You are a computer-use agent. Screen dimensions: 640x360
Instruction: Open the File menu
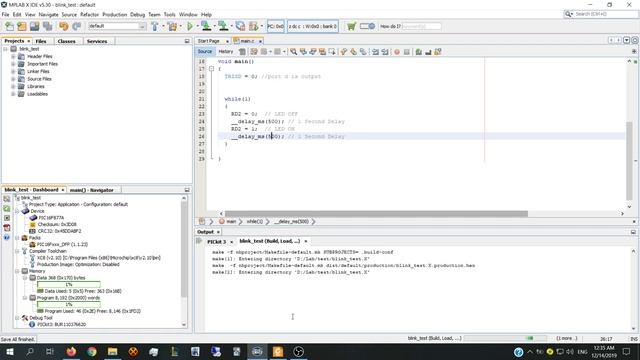tap(5, 14)
